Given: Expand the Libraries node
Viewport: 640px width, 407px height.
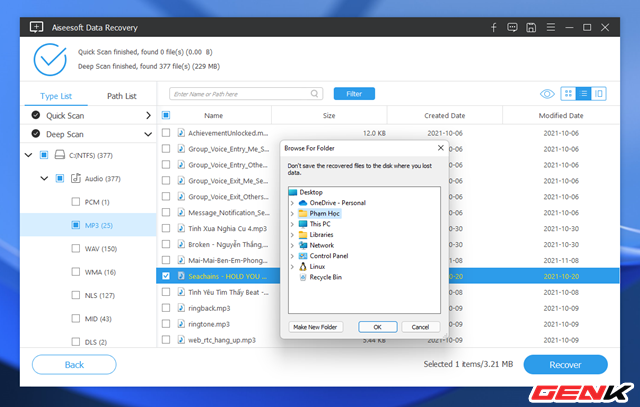Looking at the screenshot, I should (x=292, y=235).
